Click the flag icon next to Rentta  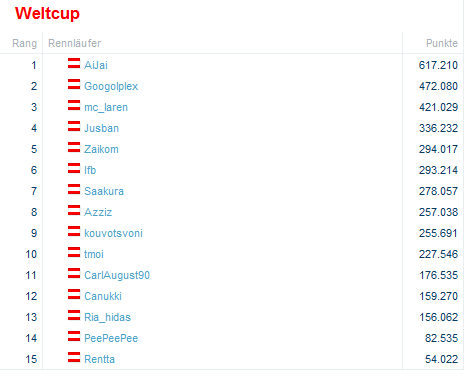click(x=74, y=357)
